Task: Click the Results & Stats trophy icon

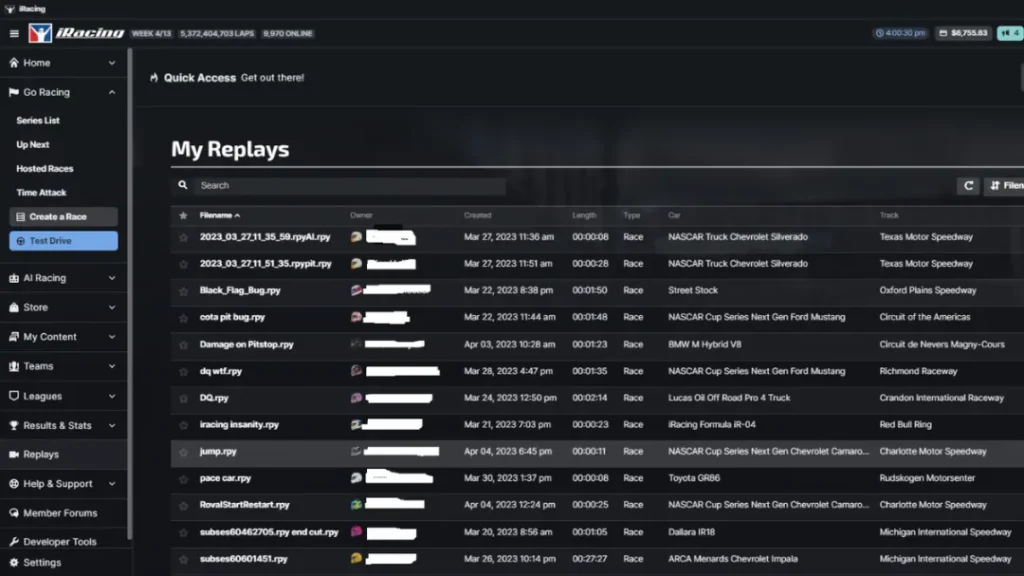Action: coord(14,425)
